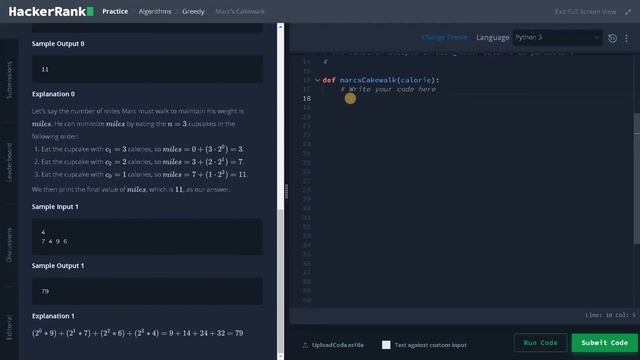640x360 pixels.
Task: Open the editor more options menu
Action: (x=627, y=38)
